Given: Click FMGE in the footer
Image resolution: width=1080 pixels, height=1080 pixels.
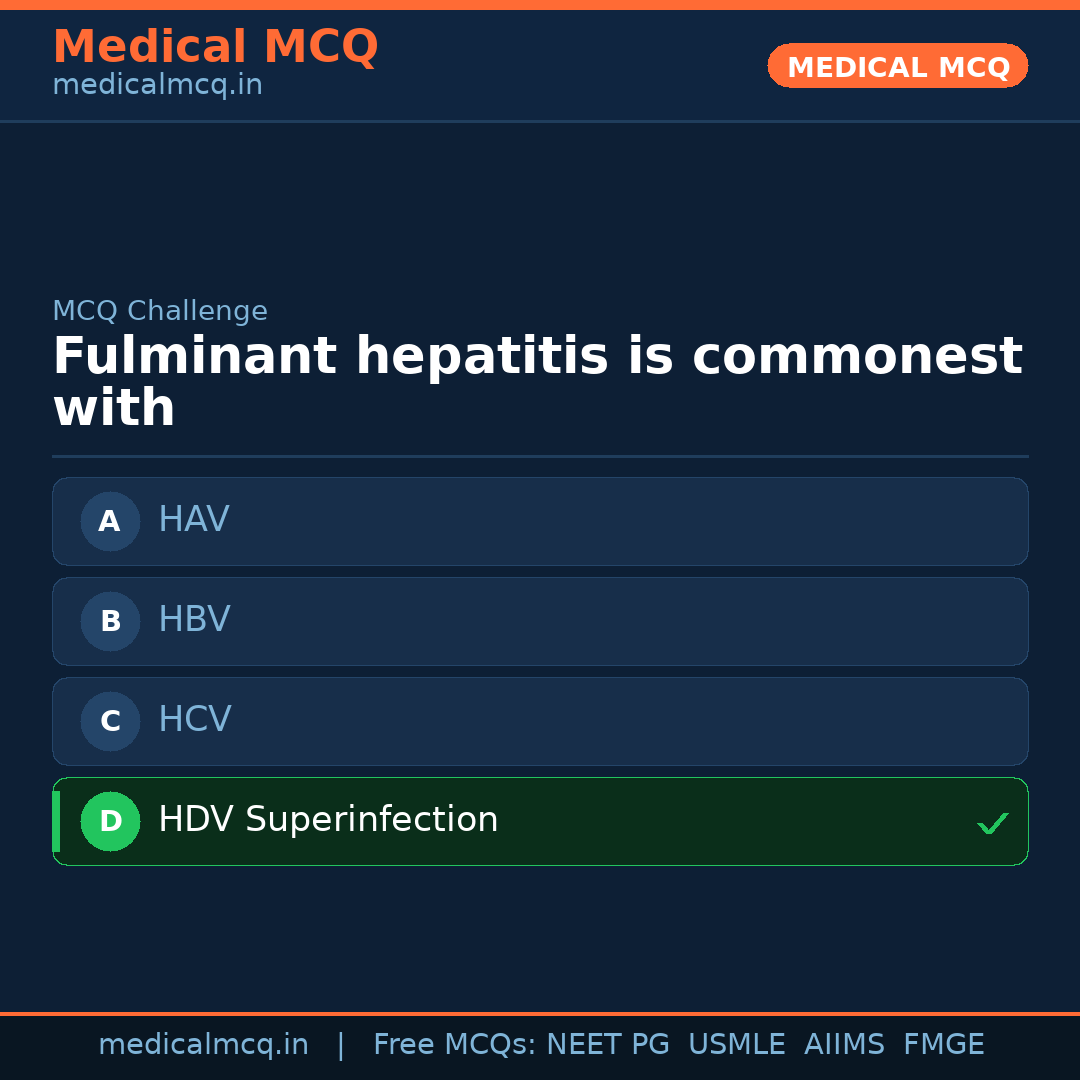Looking at the screenshot, I should (943, 1045).
